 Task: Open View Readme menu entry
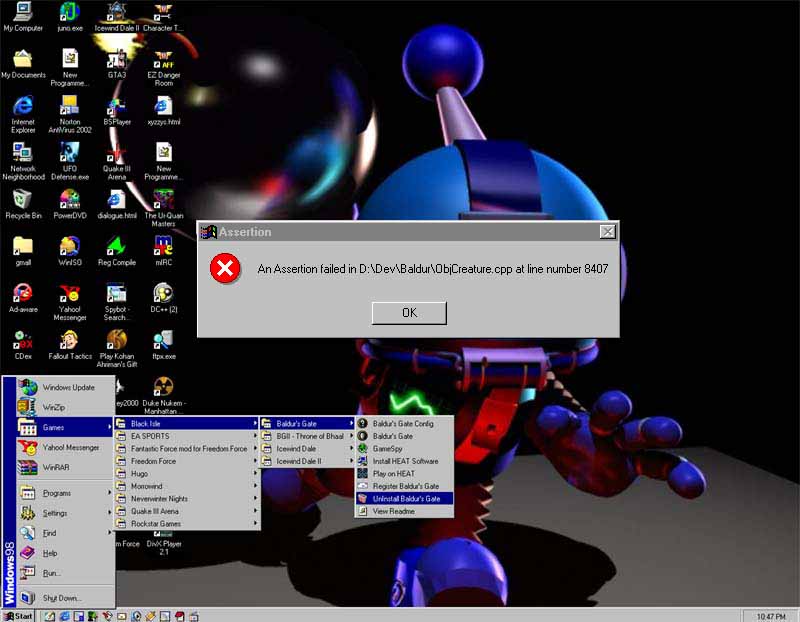point(404,511)
